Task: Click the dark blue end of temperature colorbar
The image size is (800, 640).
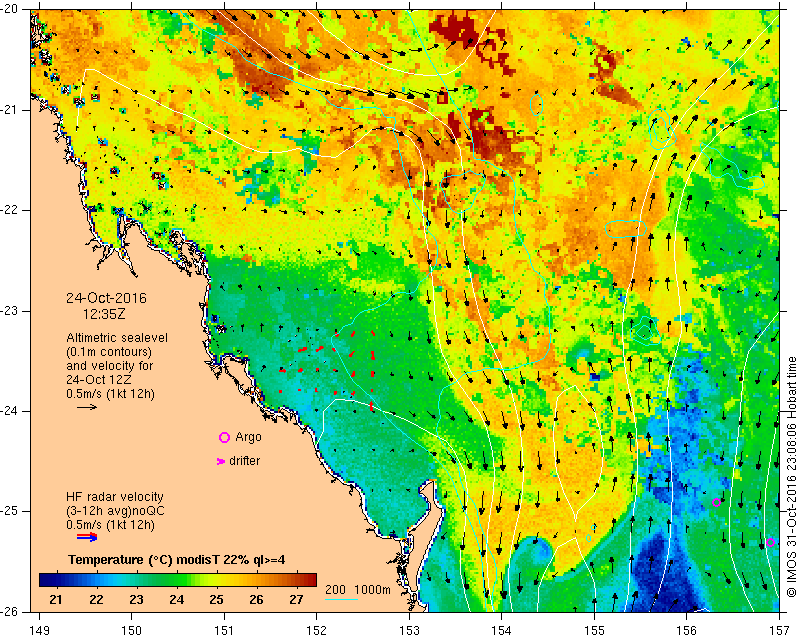Action: click(x=46, y=579)
